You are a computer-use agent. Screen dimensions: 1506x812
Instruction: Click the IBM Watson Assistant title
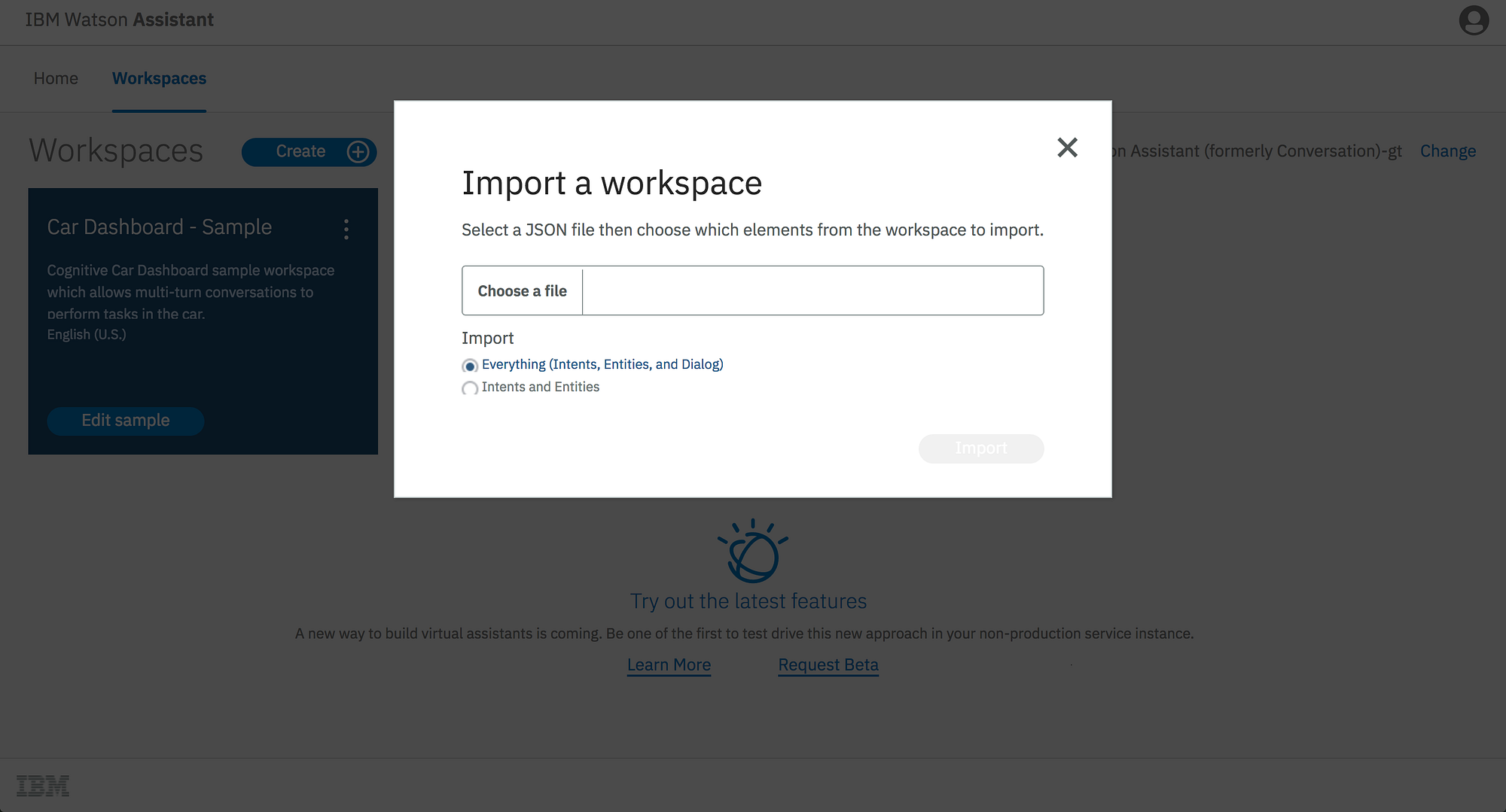pos(120,20)
